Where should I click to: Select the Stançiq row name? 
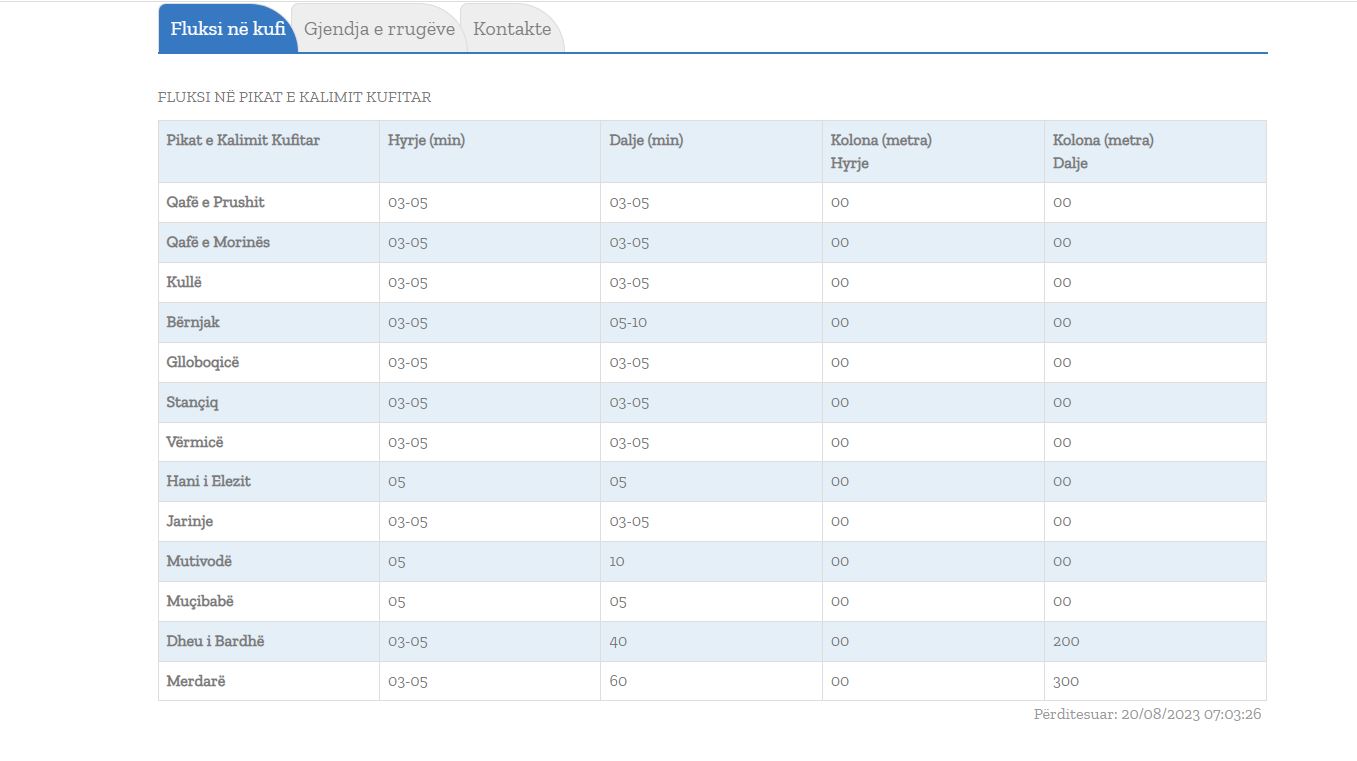pos(192,402)
